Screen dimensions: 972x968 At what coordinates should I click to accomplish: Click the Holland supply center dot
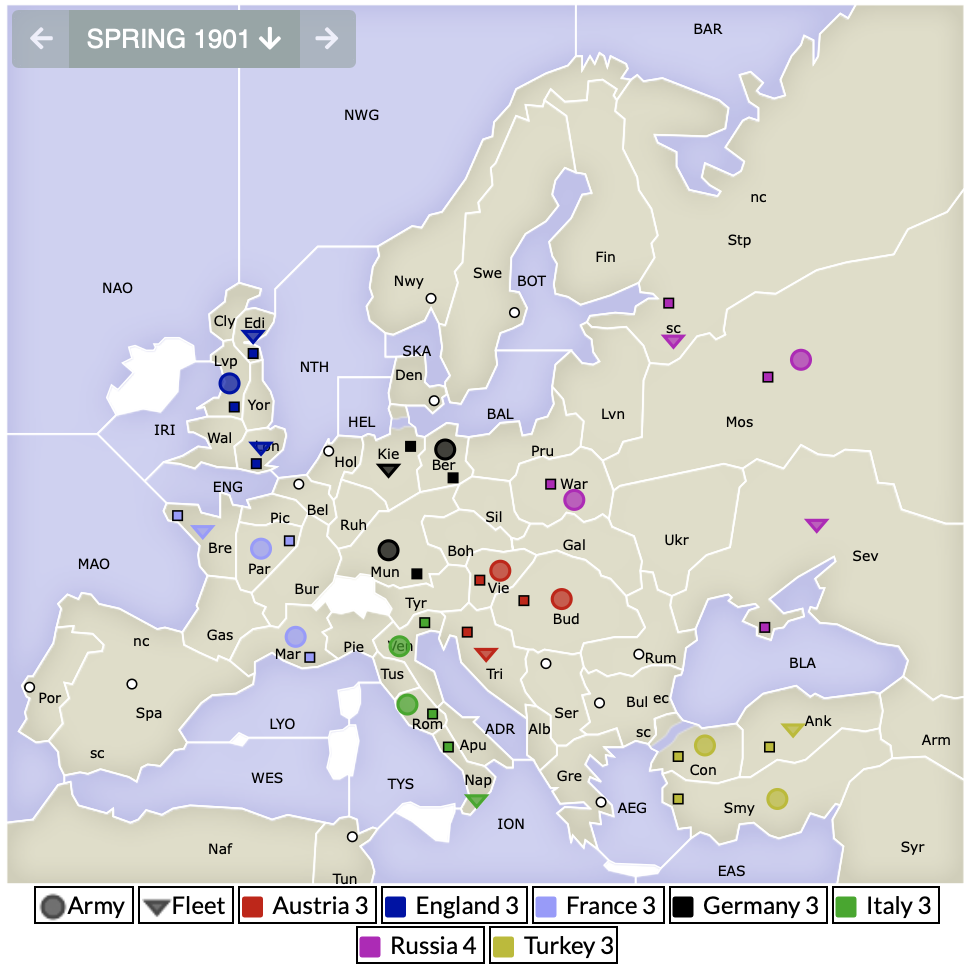329,451
